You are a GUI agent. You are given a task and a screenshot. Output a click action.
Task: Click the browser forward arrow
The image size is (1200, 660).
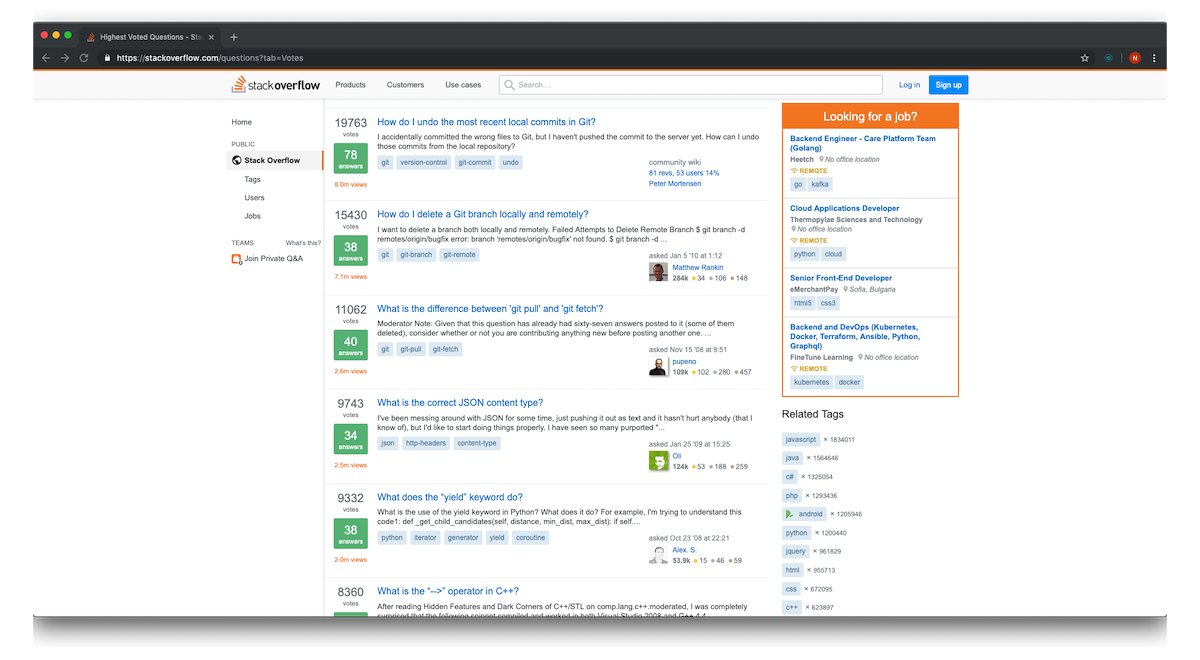[x=65, y=58]
